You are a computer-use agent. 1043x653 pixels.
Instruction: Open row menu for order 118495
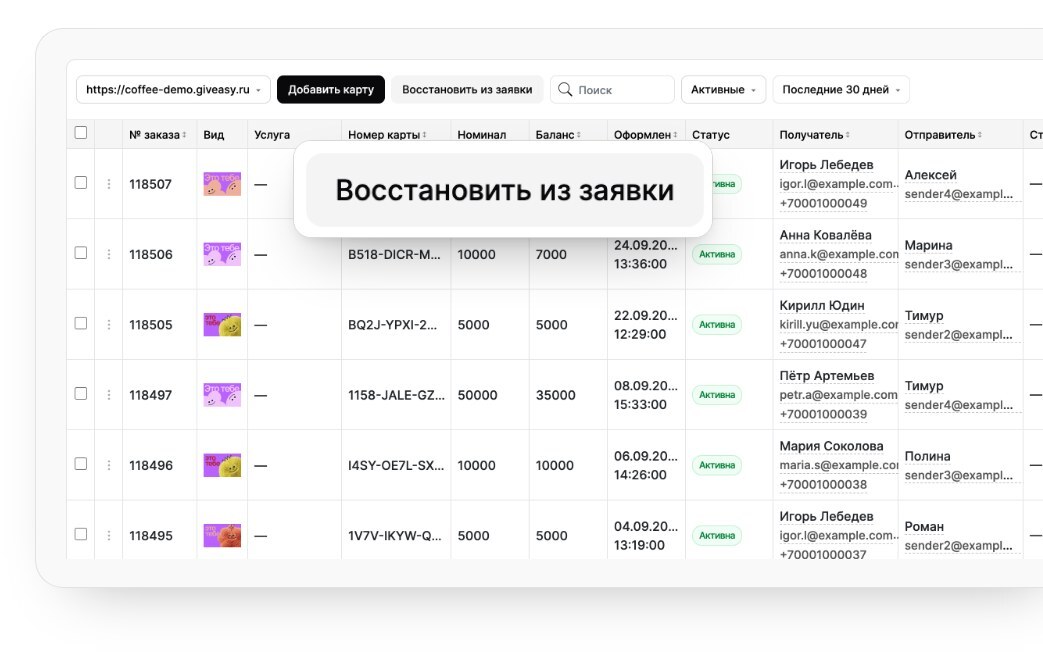pyautogui.click(x=108, y=535)
